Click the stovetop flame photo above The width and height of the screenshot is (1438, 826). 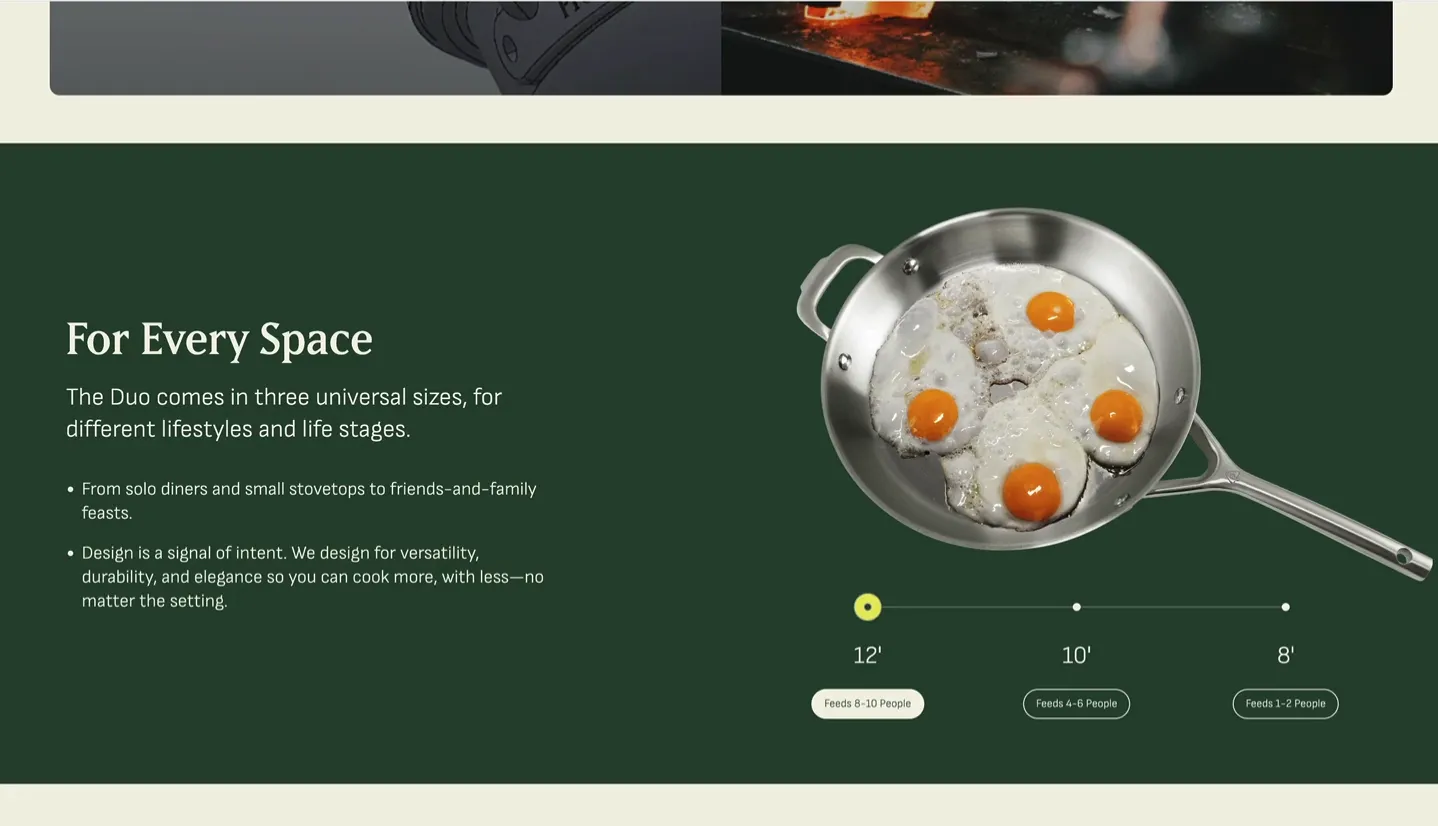pyautogui.click(x=1057, y=48)
